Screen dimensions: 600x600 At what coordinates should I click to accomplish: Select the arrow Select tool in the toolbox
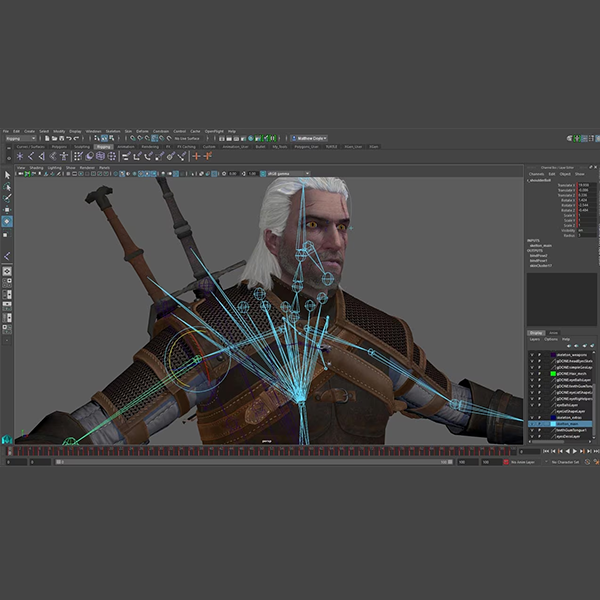coord(7,175)
